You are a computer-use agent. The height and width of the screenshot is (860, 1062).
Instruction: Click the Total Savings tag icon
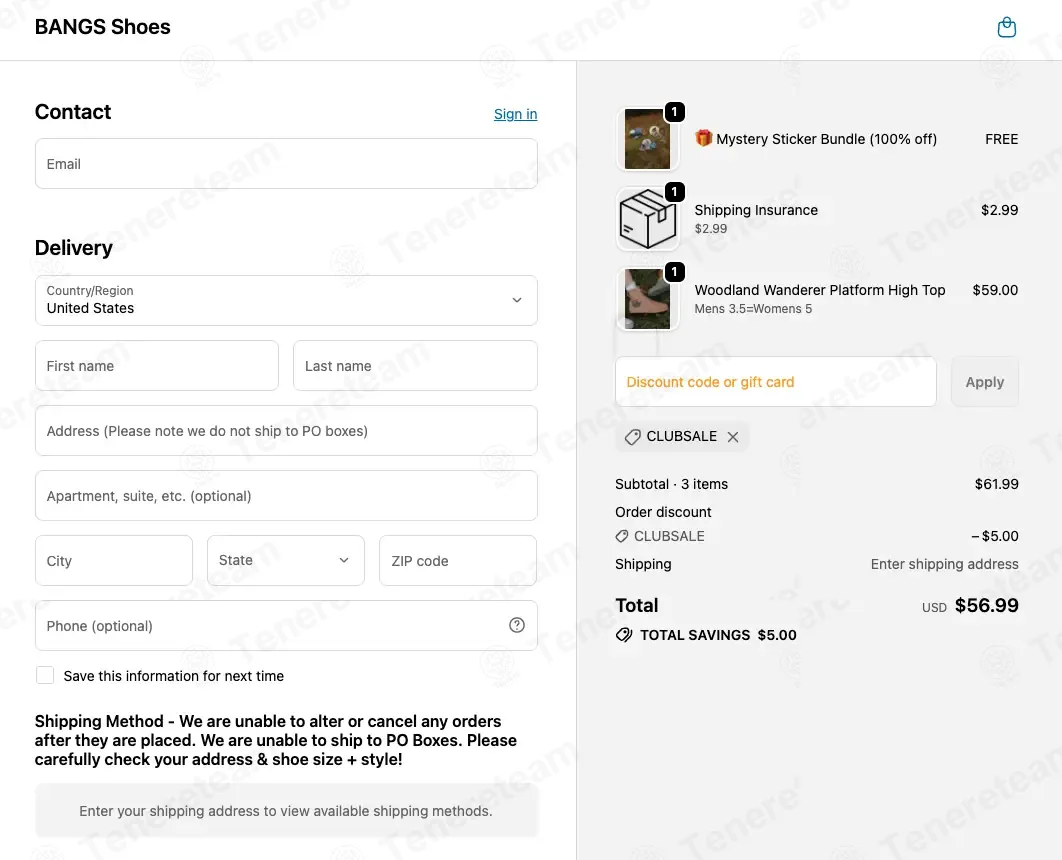tap(624, 635)
